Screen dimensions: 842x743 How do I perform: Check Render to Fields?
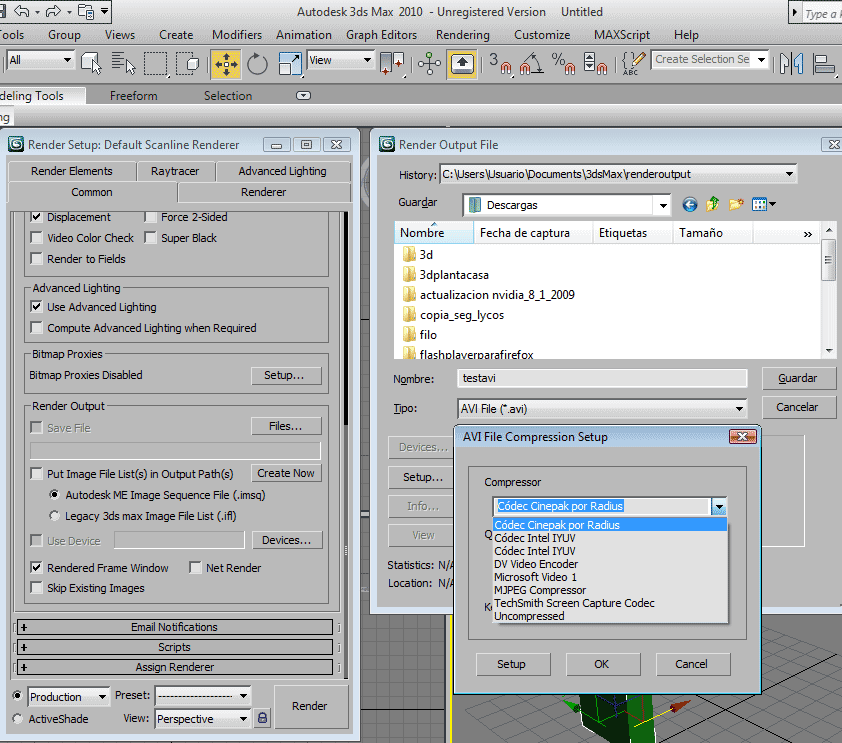[36, 258]
